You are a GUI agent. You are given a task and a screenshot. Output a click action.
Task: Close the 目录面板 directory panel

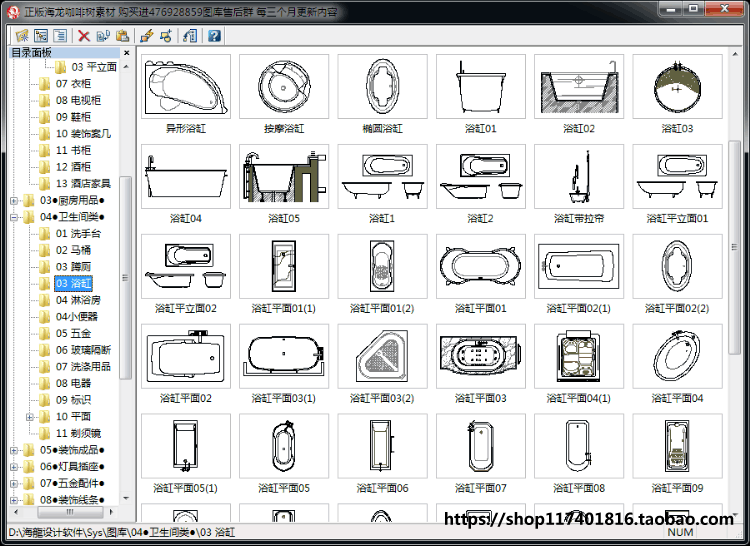(126, 53)
